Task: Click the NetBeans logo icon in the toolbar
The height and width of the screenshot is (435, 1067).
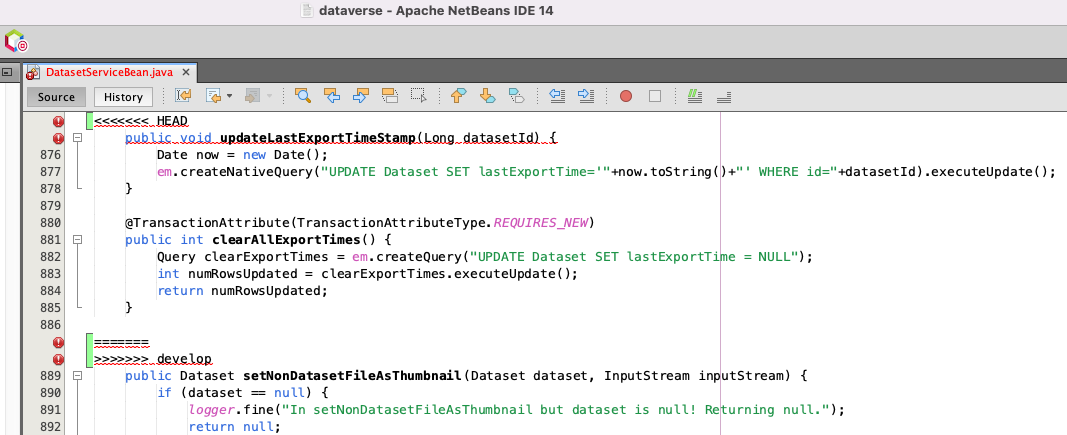Action: click(15, 41)
